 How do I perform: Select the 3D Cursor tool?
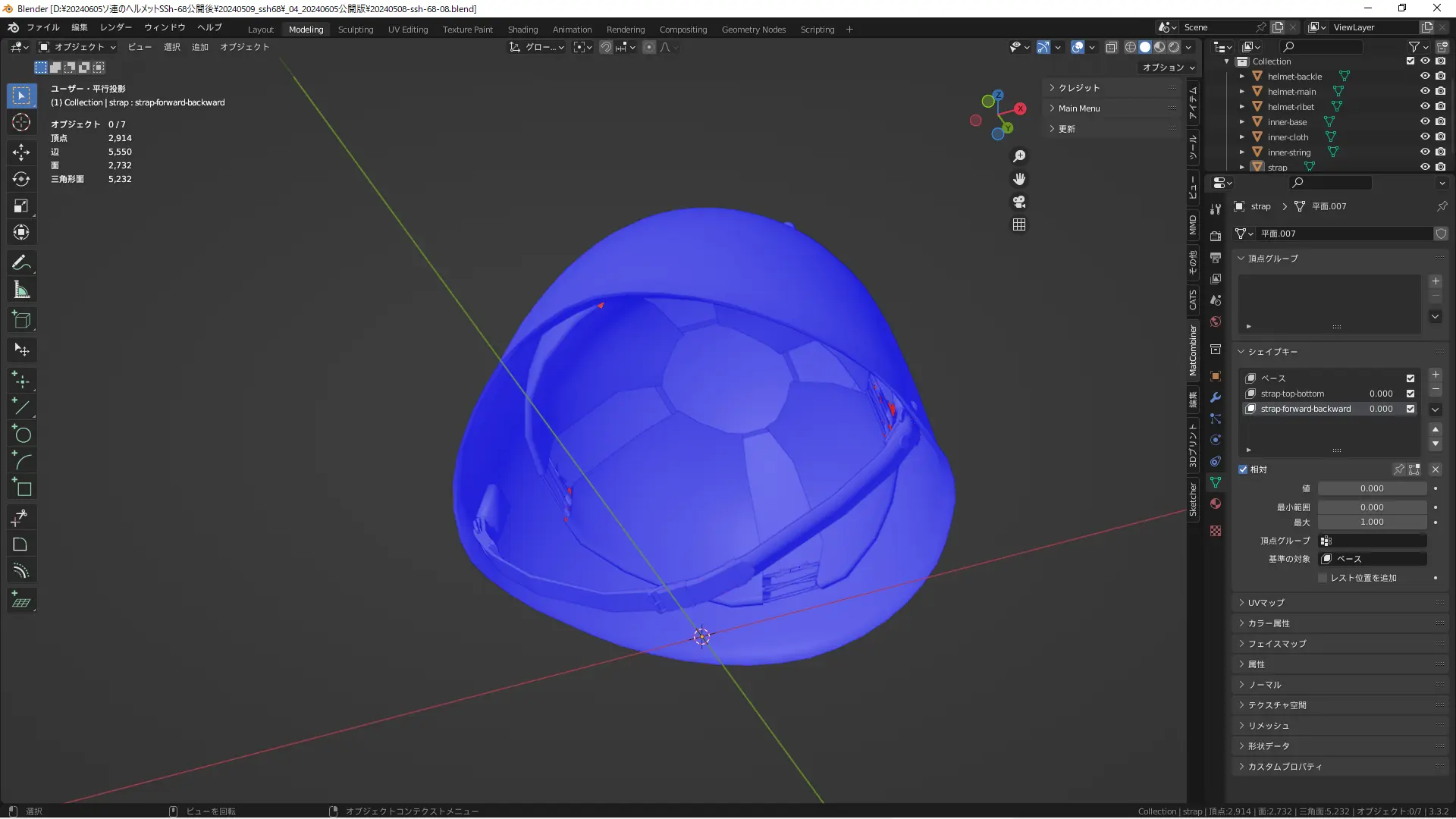(21, 122)
